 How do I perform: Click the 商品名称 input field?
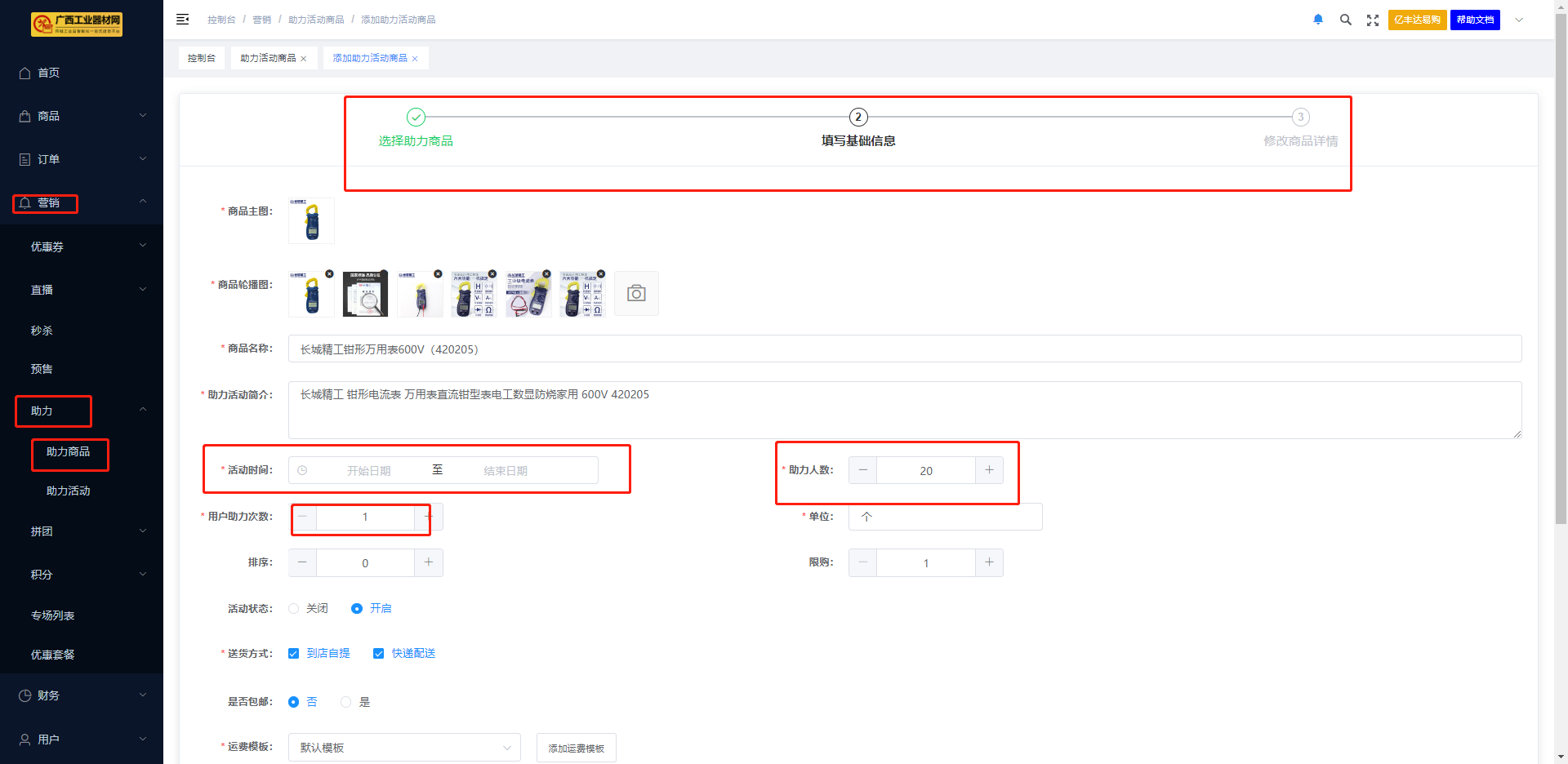coord(904,349)
